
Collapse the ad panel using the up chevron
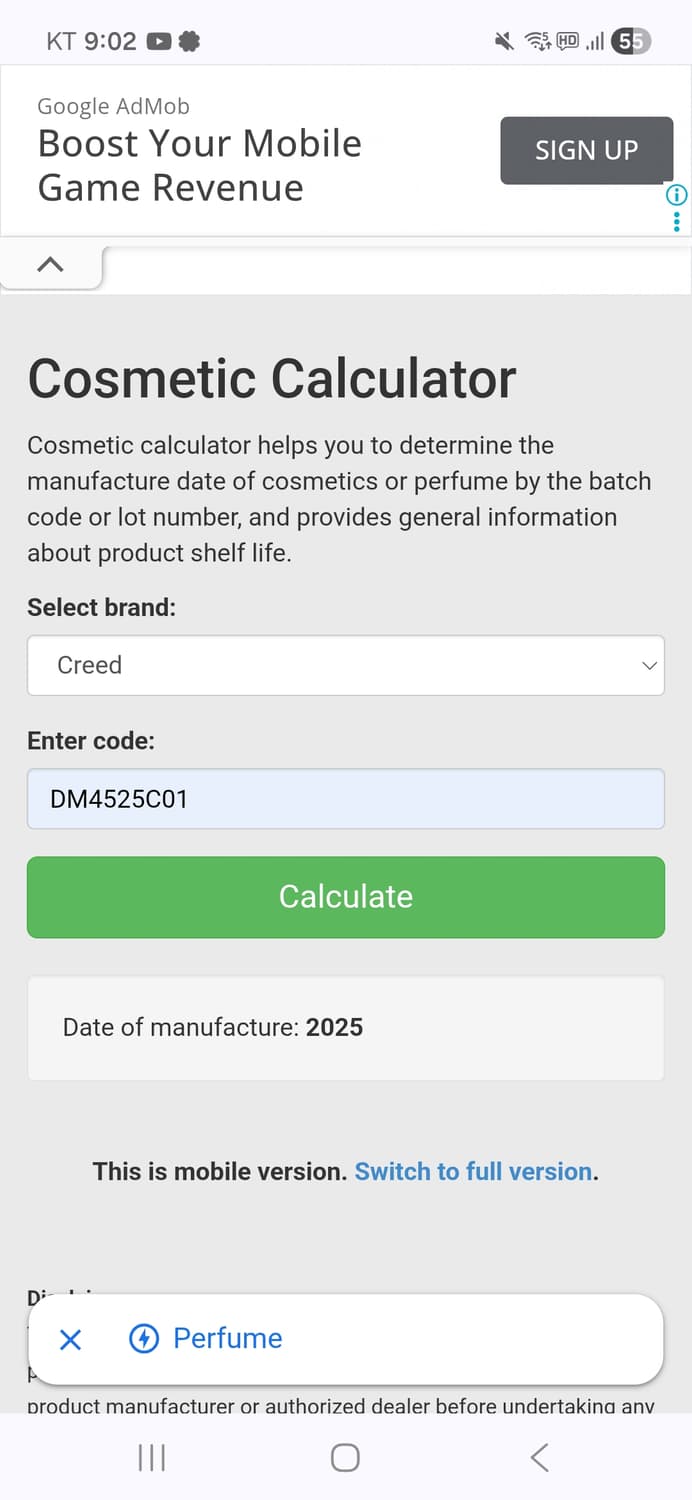pos(50,265)
